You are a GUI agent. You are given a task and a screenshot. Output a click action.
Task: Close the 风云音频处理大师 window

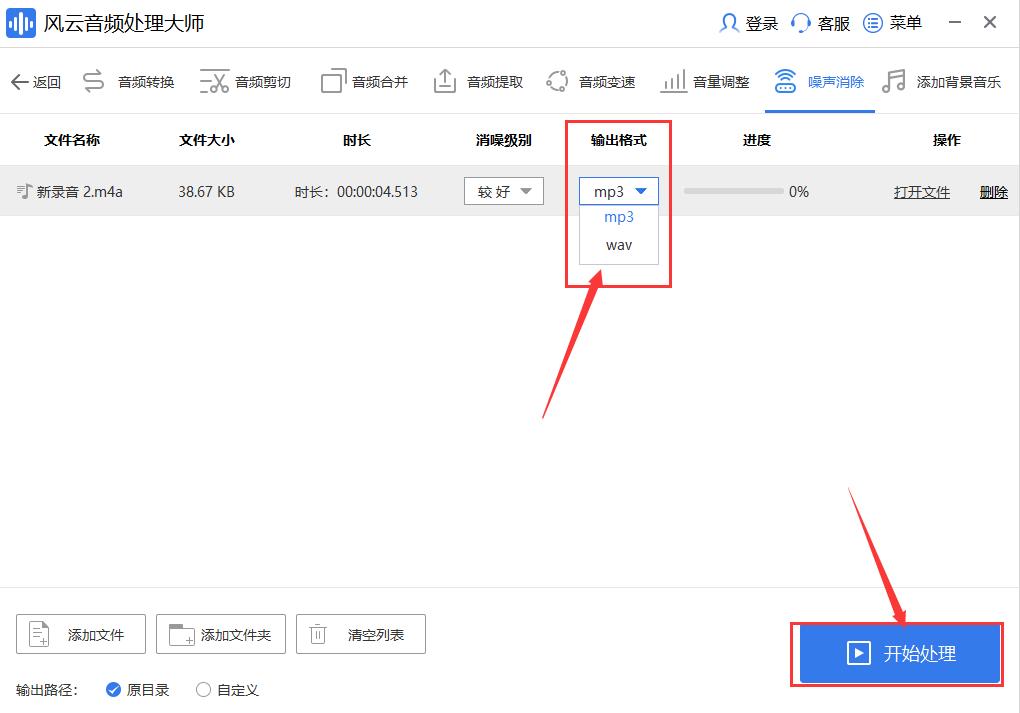pyautogui.click(x=990, y=22)
